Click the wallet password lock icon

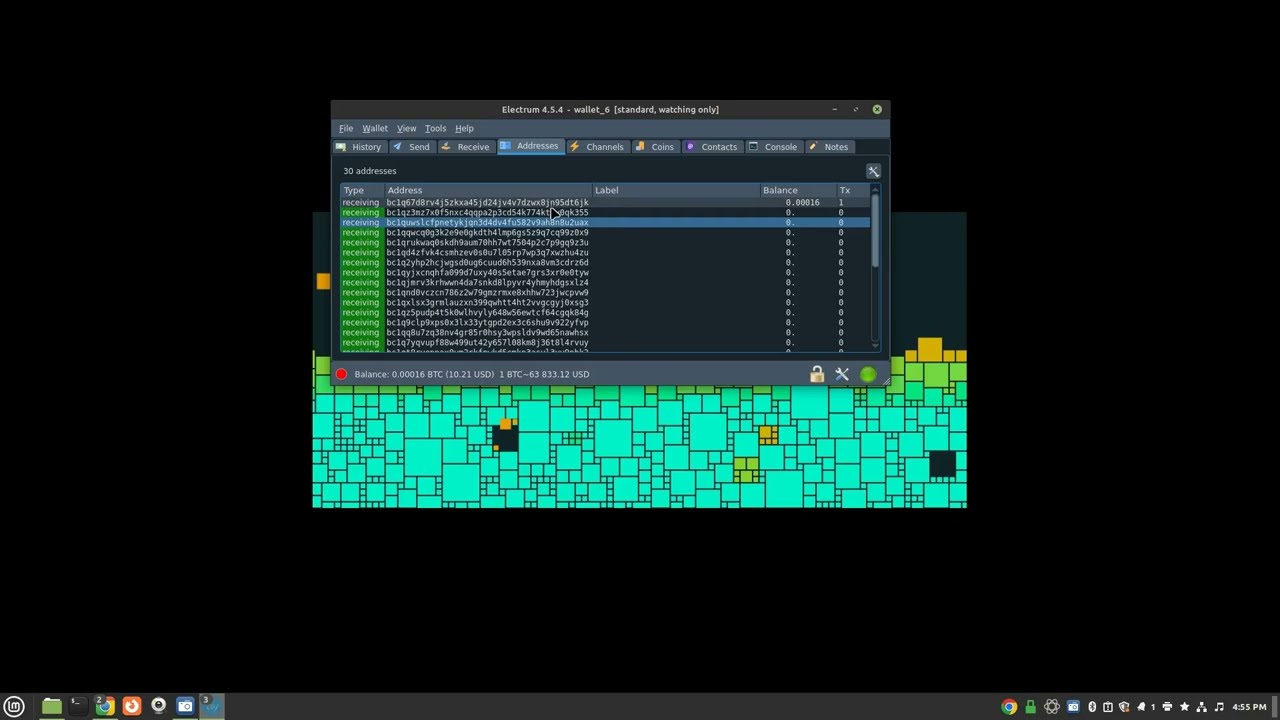817,374
